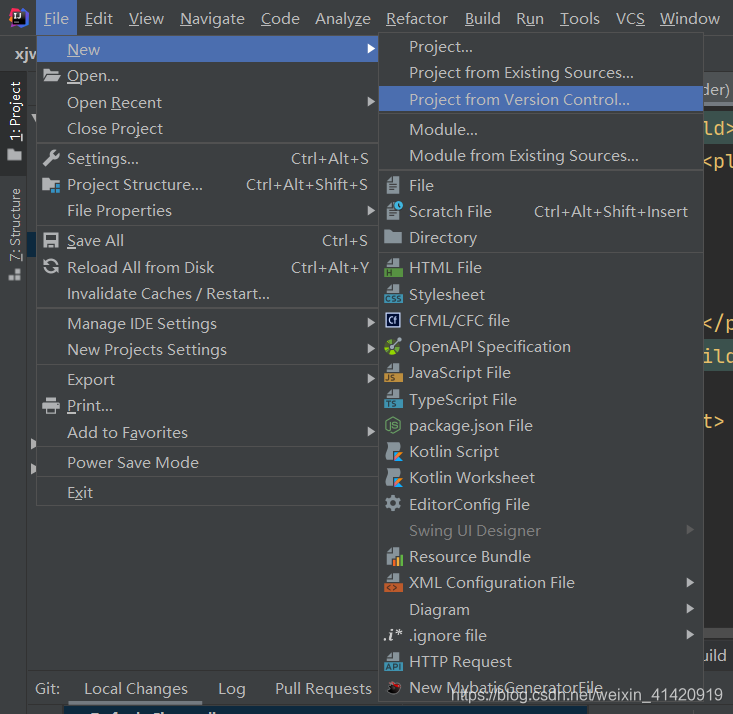Open the VCS menu
Screen dimensions: 733x714
coord(630,19)
